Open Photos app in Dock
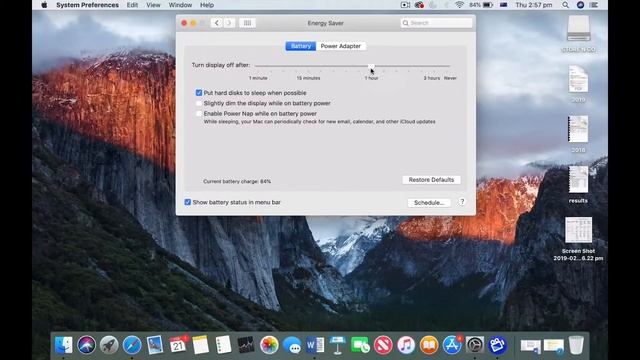Viewport: 640px width, 360px height. coord(269,345)
